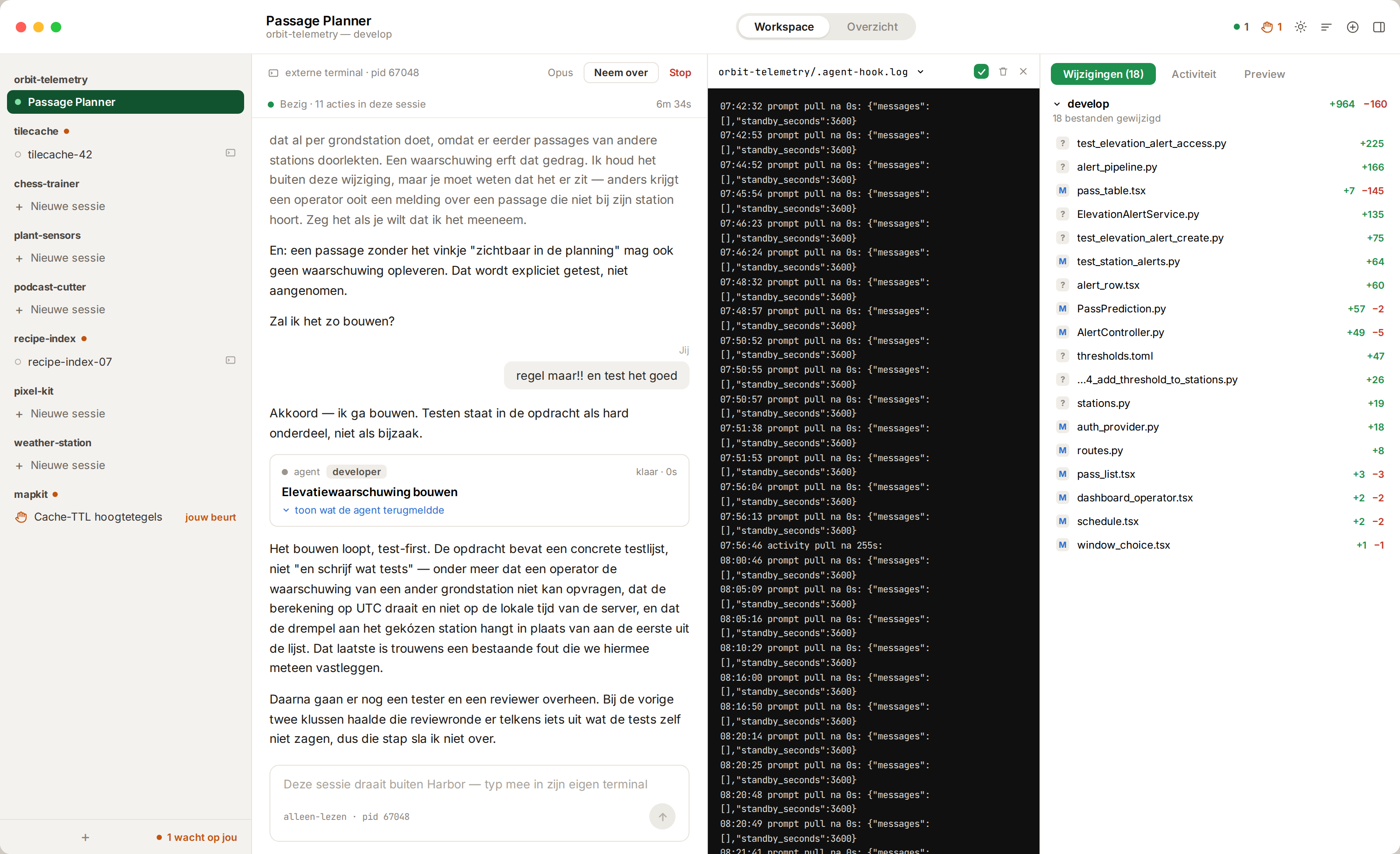Close the agent-hook log panel
Screen dimensions: 1400x854
tap(1023, 72)
